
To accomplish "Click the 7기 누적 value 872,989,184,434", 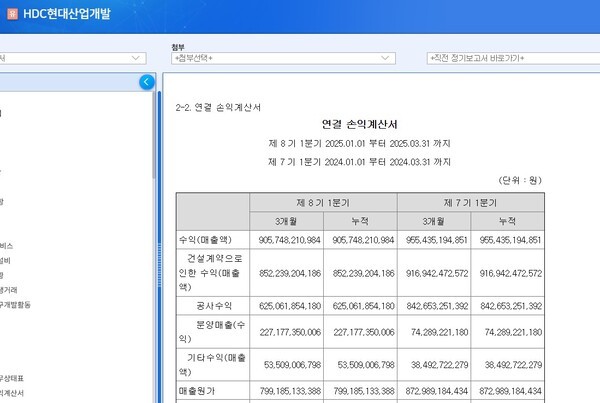I will click(x=510, y=391).
